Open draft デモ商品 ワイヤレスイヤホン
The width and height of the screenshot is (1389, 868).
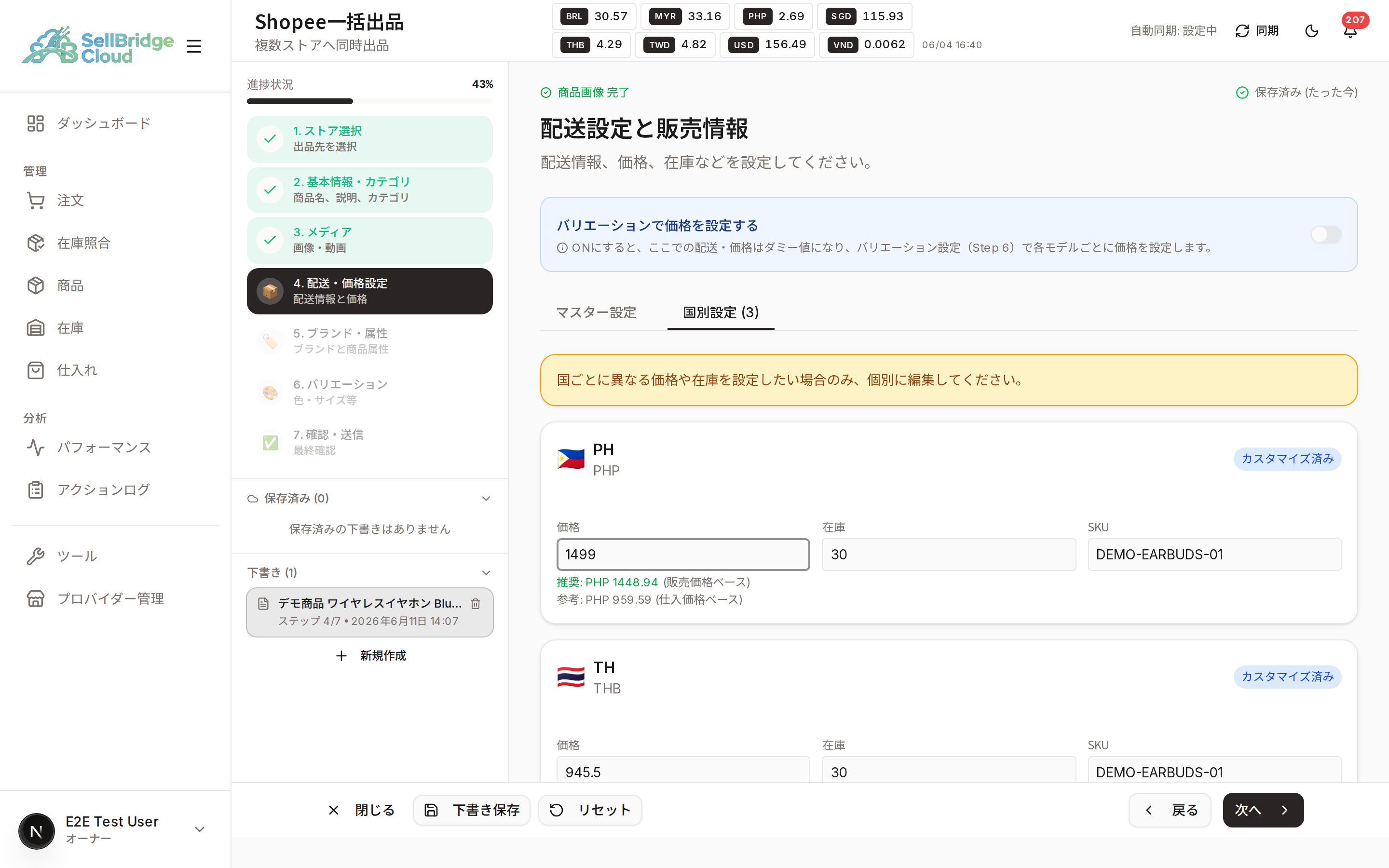(369, 612)
